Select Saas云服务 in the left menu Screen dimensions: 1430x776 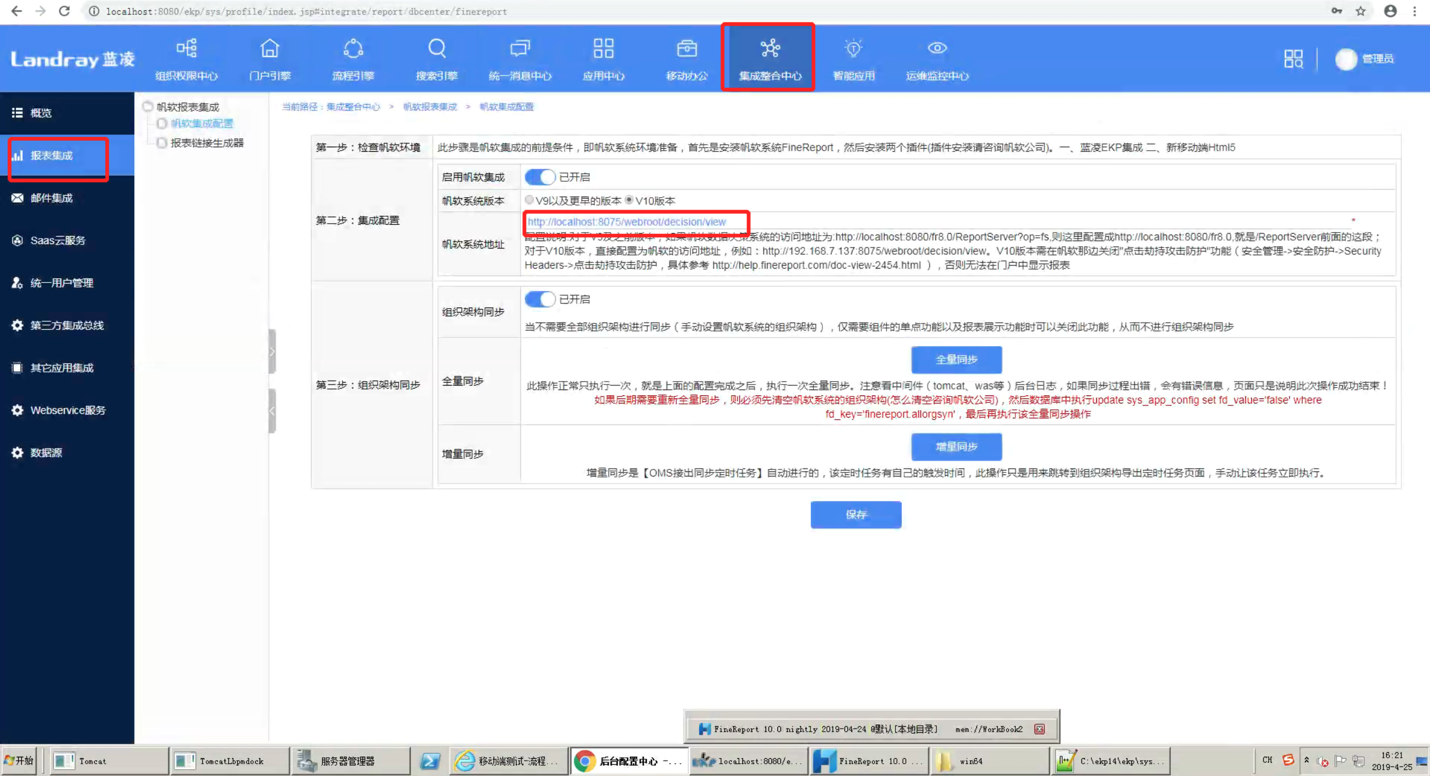point(67,240)
